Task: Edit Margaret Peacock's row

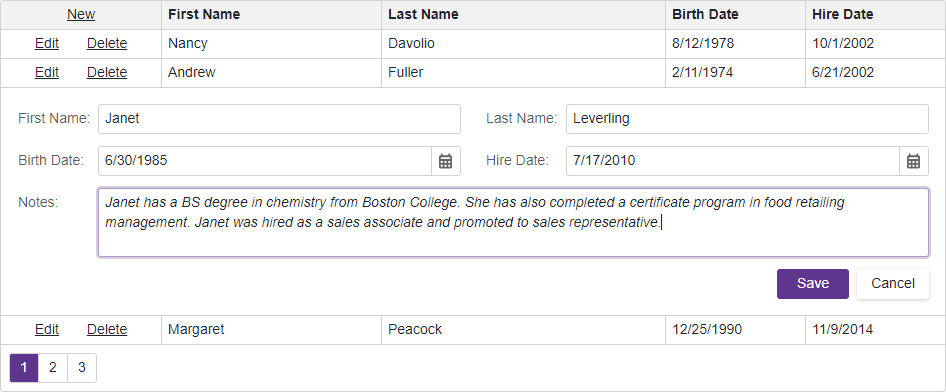Action: pyautogui.click(x=47, y=329)
